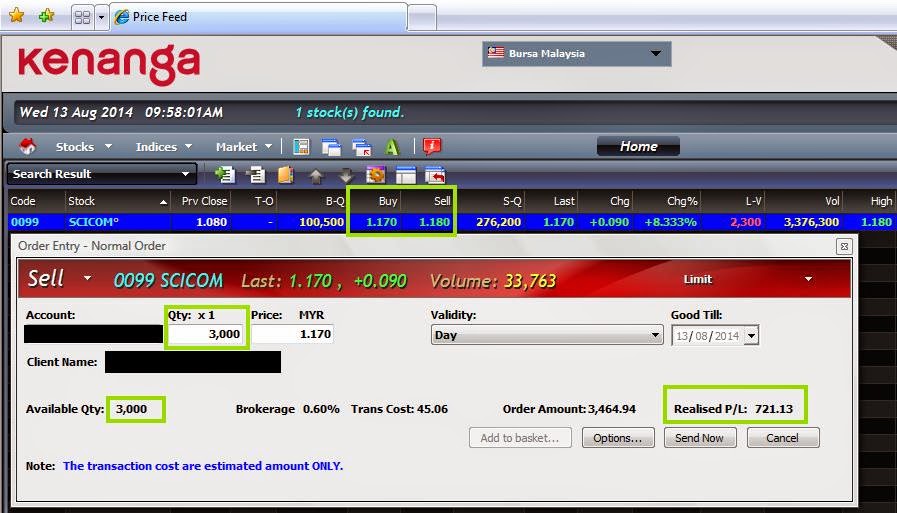897x513 pixels.
Task: Expand the Search Result dropdown
Action: click(x=185, y=174)
